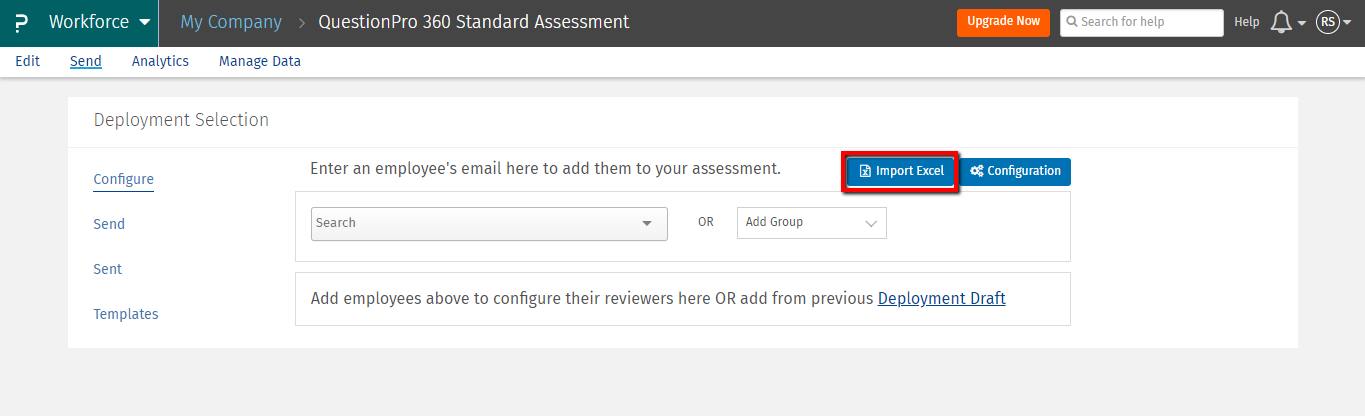
Task: Open Templates in the left sidebar
Action: pos(126,314)
